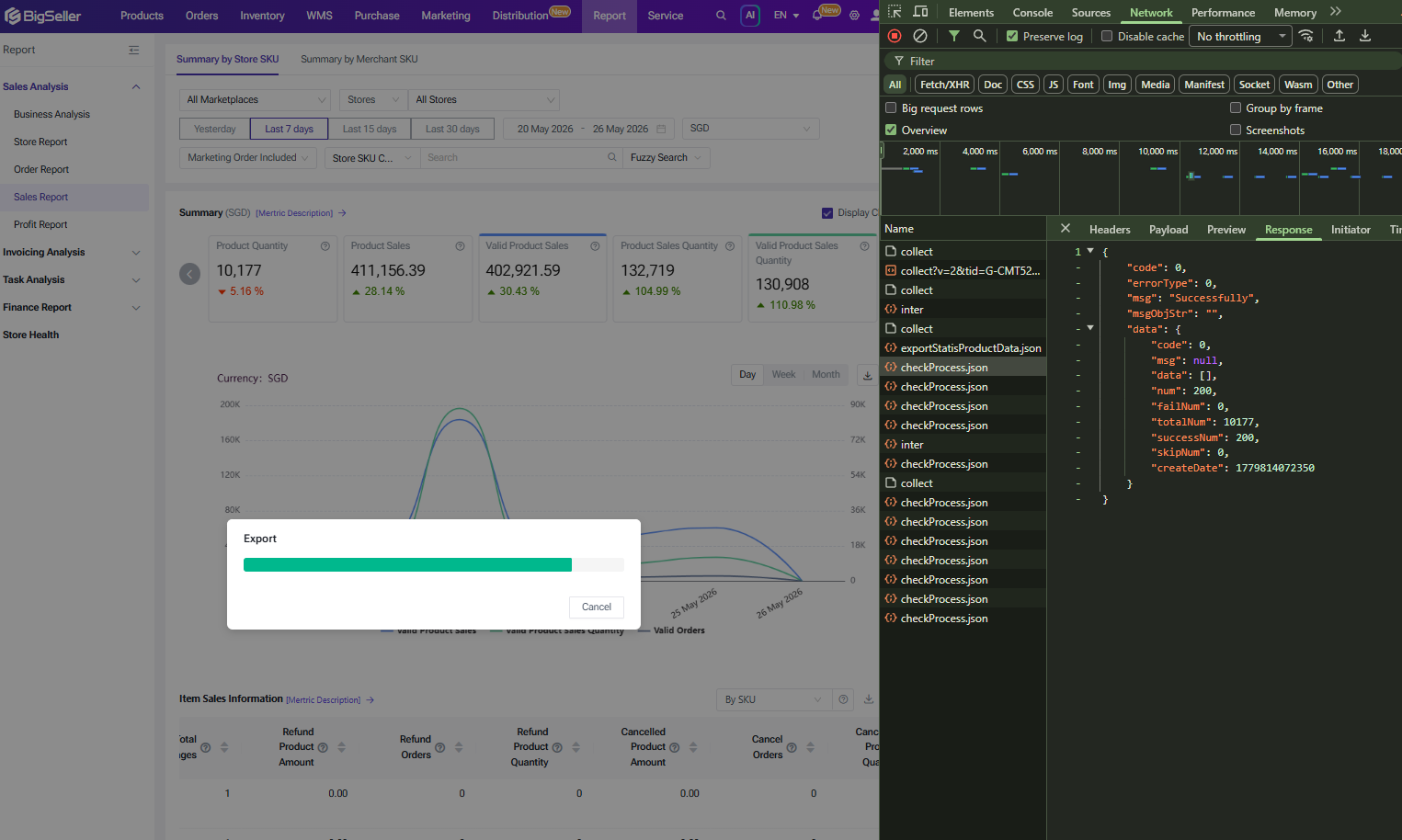Open No throttling dropdown
Viewport: 1402px width, 840px height.
[1241, 36]
